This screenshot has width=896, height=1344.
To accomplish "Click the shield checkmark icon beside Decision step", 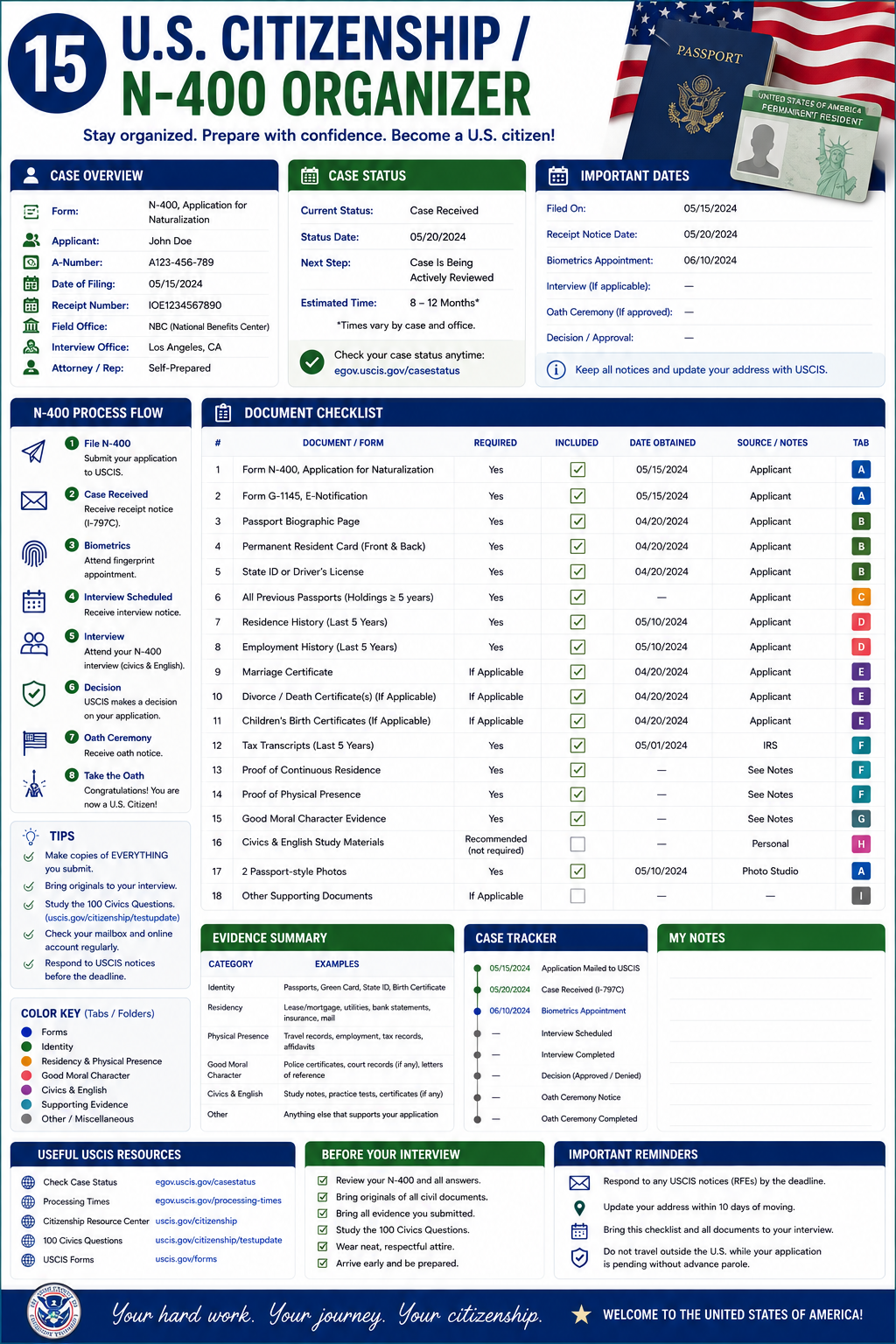I will (x=33, y=694).
